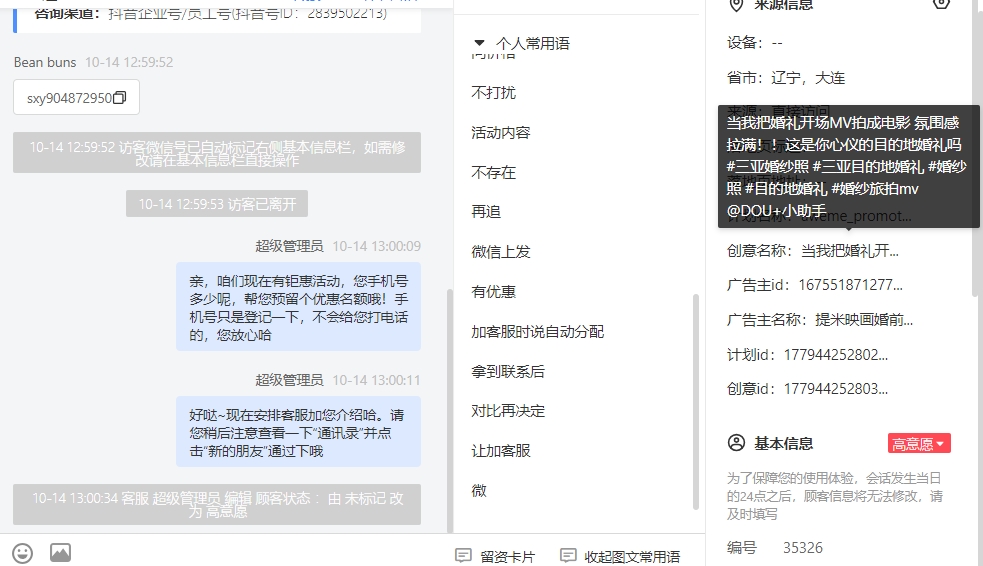Viewport: 983px width, 566px height.
Task: Click the 基本信息 person icon
Action: 736,443
